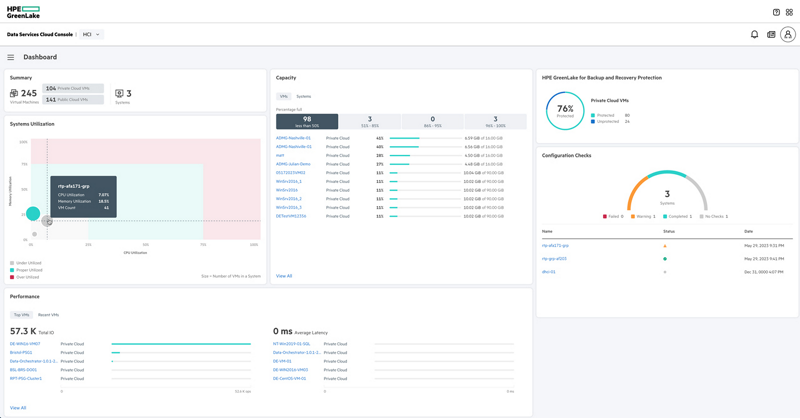Image resolution: width=800 pixels, height=420 pixels.
Task: Click the teal bubble in utilization chart
Action: tap(33, 213)
